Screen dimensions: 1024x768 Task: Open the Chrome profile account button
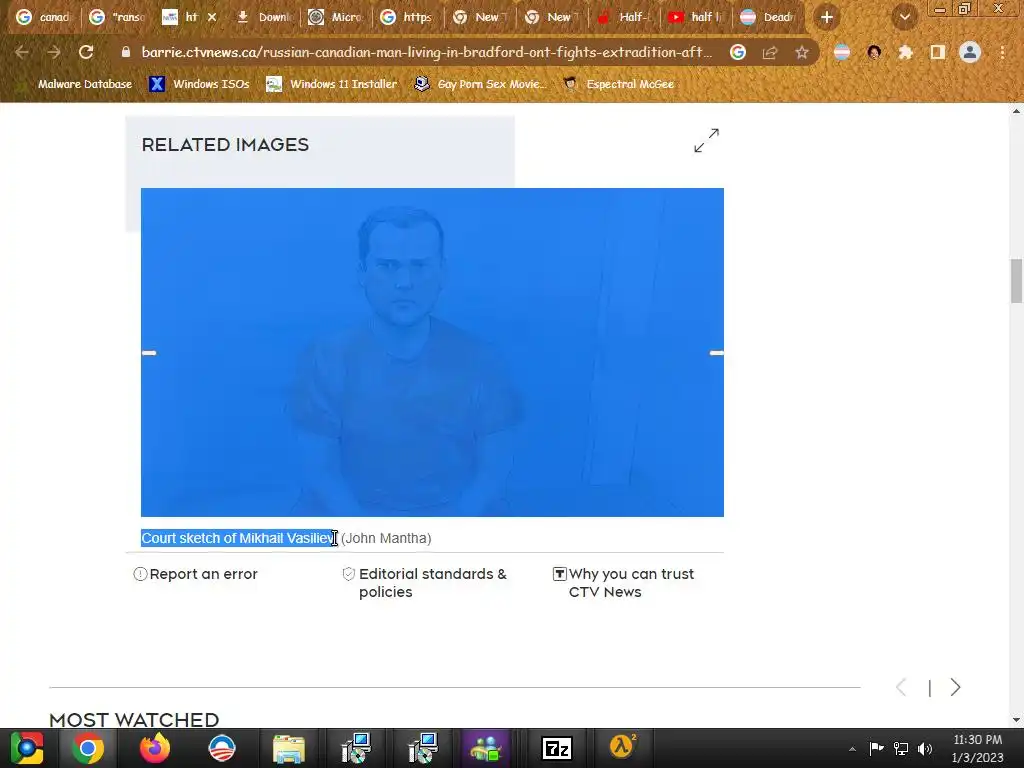click(x=970, y=52)
